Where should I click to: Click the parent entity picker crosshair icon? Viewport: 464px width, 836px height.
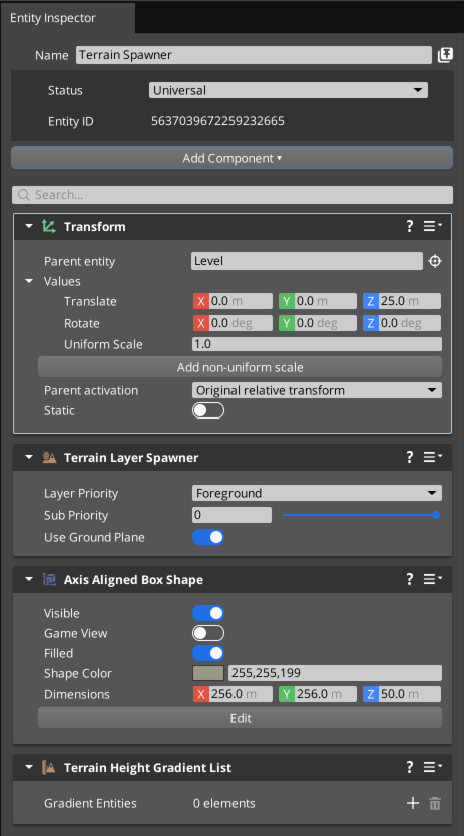(x=435, y=261)
